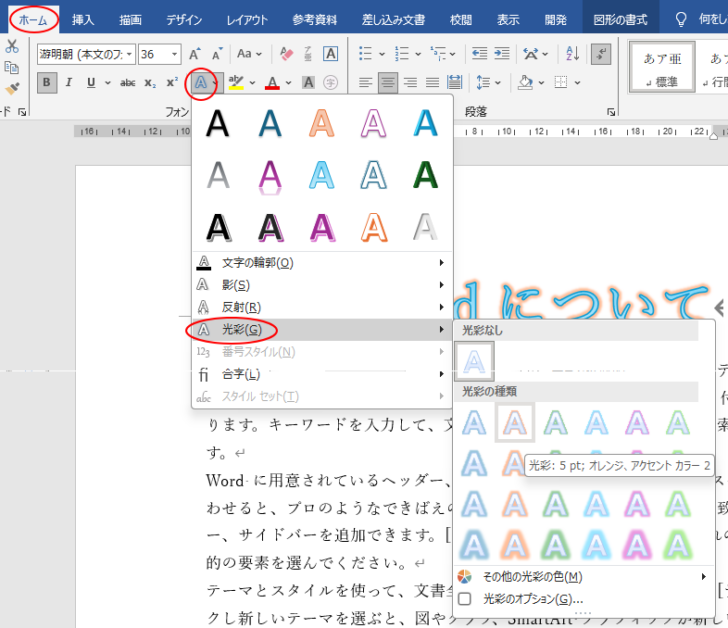Screen dimensions: 728x628
Task: Click the phonetic guide ruby icon
Action: (308, 54)
